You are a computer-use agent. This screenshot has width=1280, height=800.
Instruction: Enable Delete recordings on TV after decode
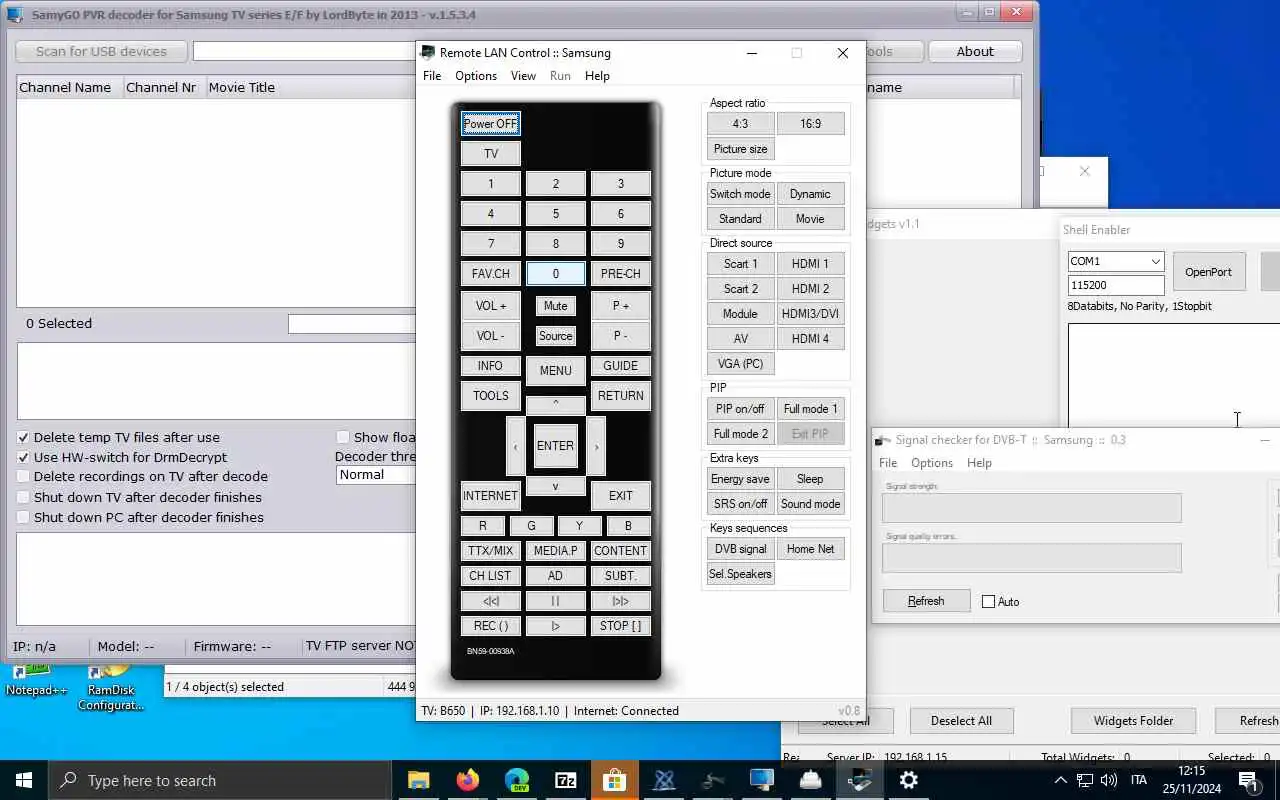point(24,477)
